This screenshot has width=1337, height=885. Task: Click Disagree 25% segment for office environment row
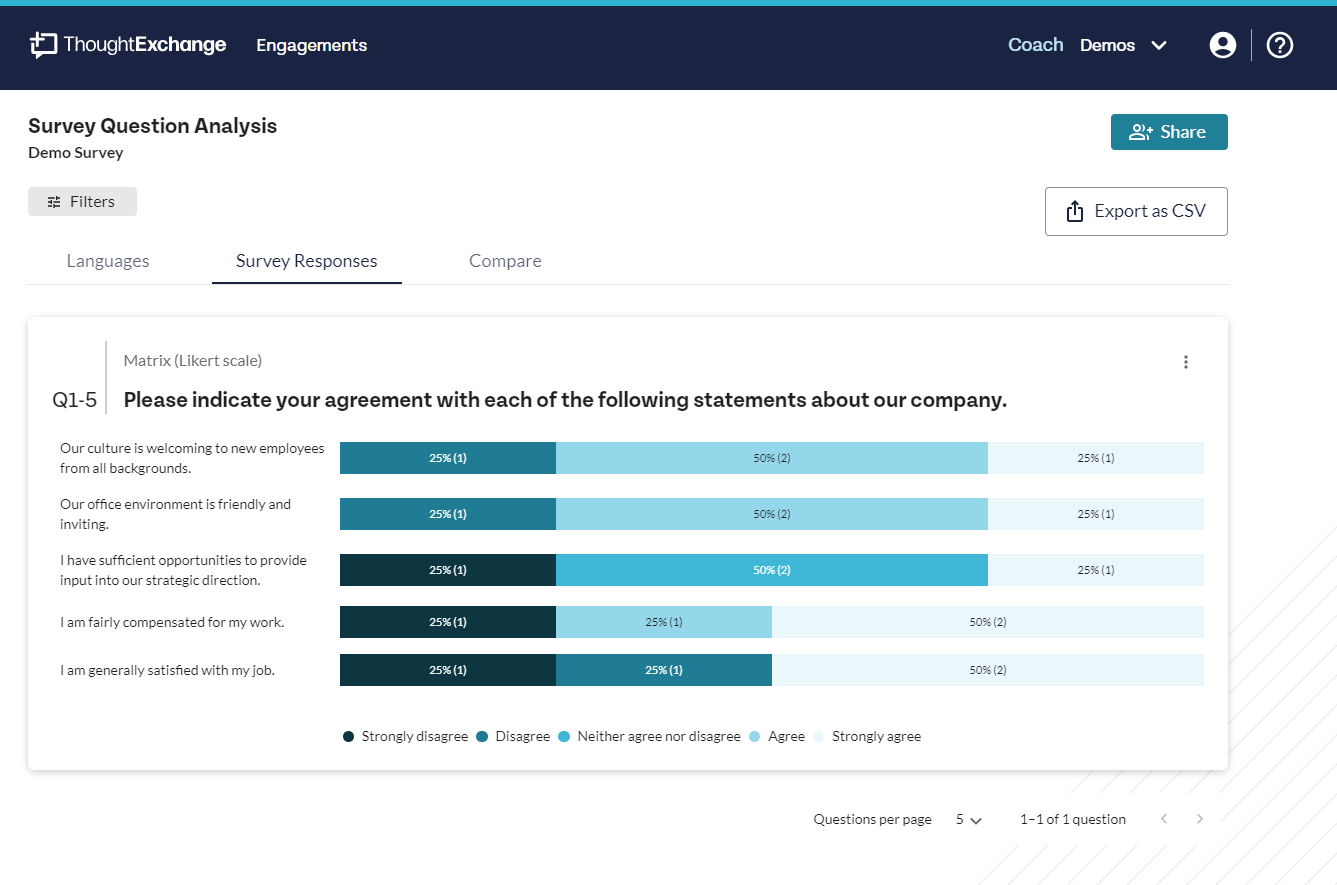tap(448, 514)
